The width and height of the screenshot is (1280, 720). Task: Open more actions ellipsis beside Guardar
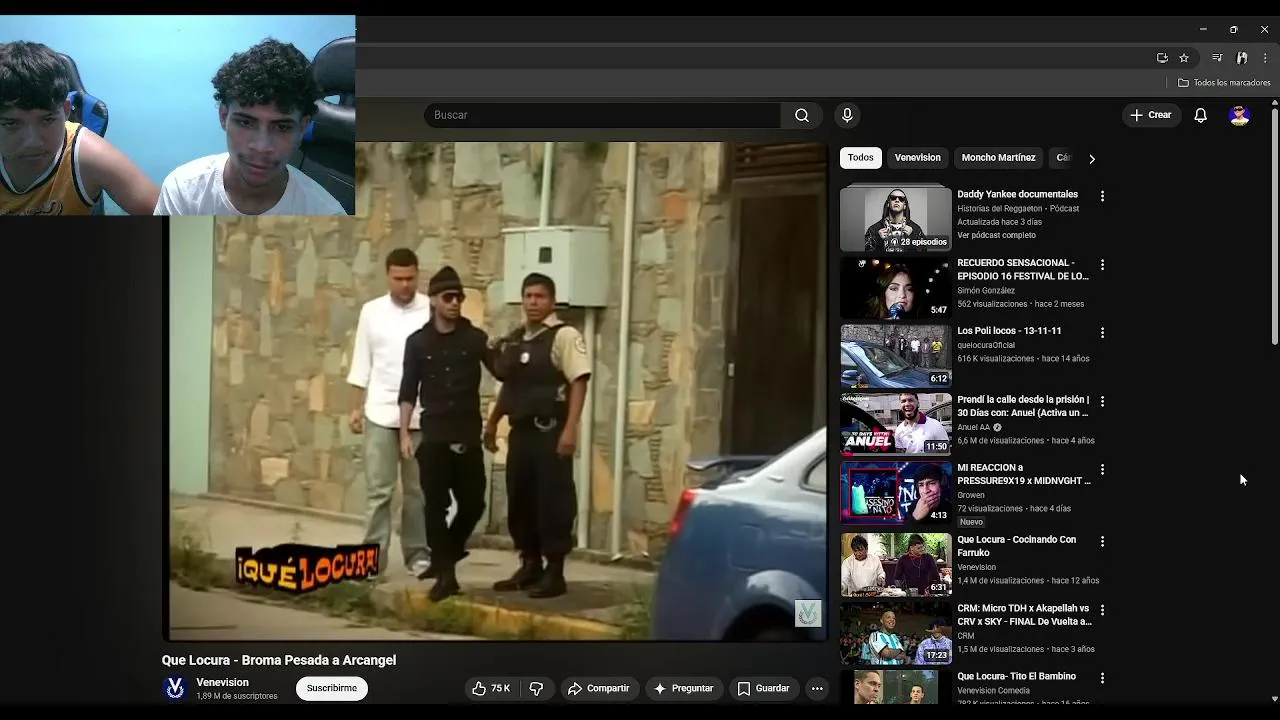tap(817, 688)
